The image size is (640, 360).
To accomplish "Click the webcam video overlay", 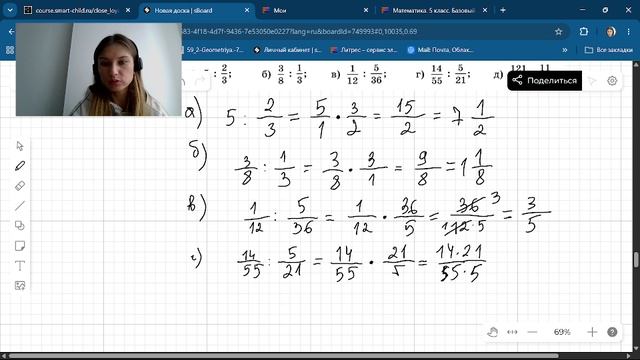I will click(x=99, y=69).
